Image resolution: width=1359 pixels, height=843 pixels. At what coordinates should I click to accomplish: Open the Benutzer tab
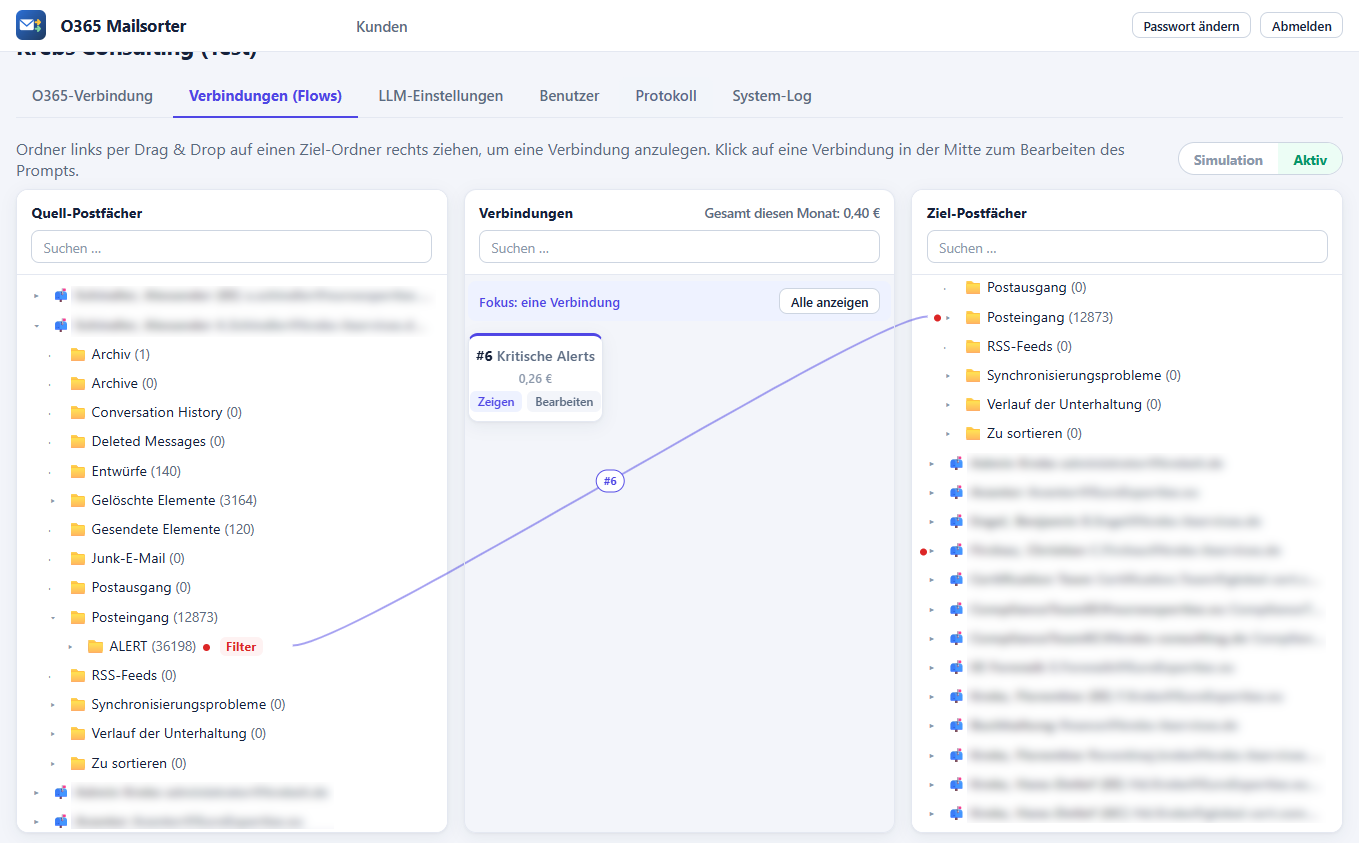(569, 96)
